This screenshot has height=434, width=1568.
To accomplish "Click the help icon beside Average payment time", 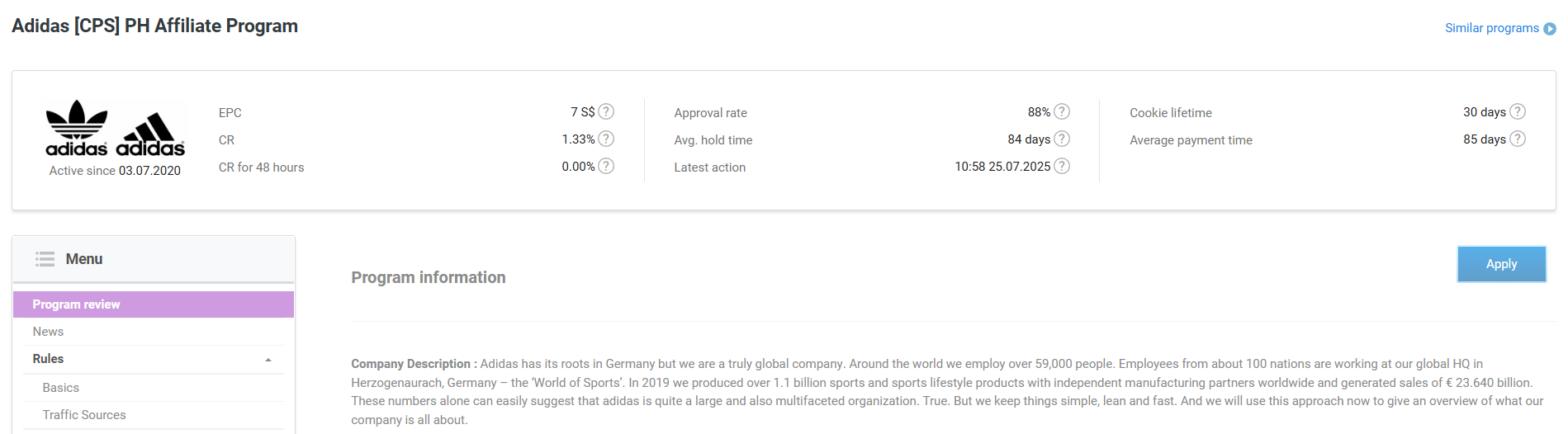I will click(1518, 139).
